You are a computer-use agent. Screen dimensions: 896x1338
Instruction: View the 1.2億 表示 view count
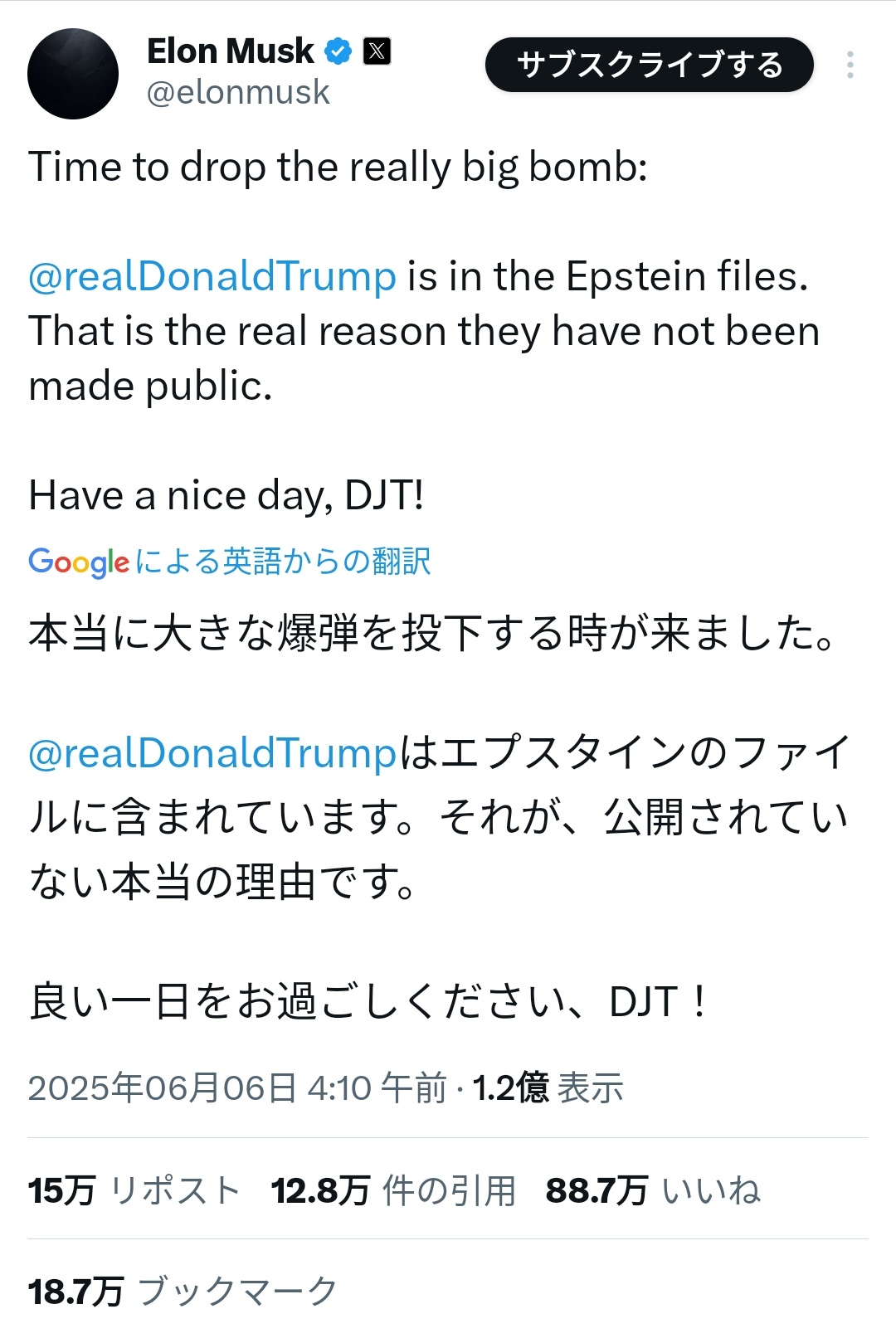coord(548,1087)
